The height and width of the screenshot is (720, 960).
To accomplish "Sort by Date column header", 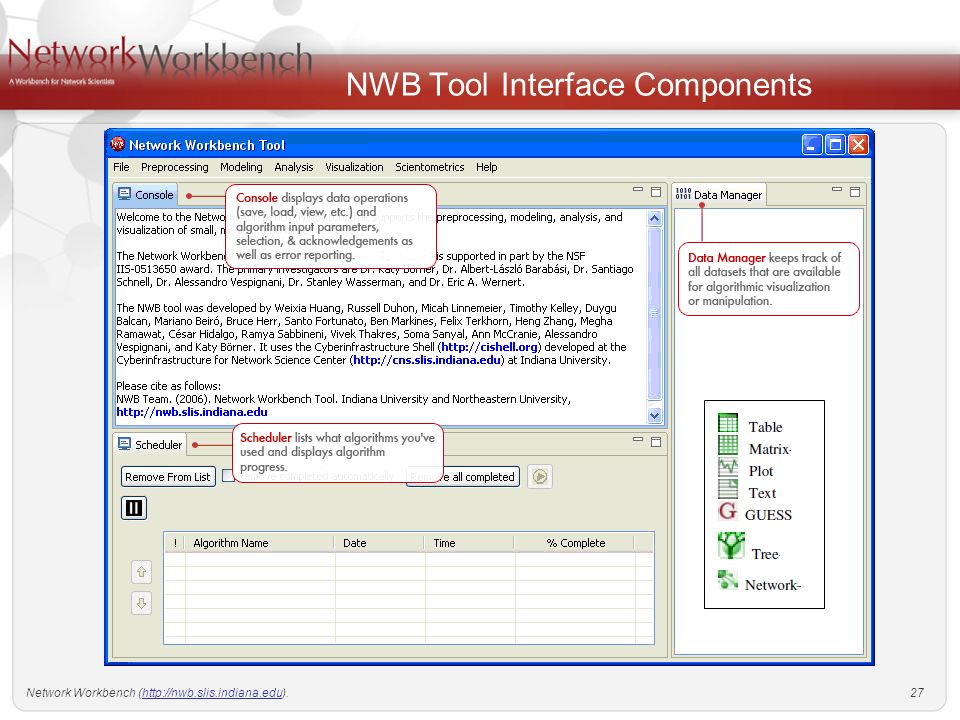I will [x=379, y=543].
